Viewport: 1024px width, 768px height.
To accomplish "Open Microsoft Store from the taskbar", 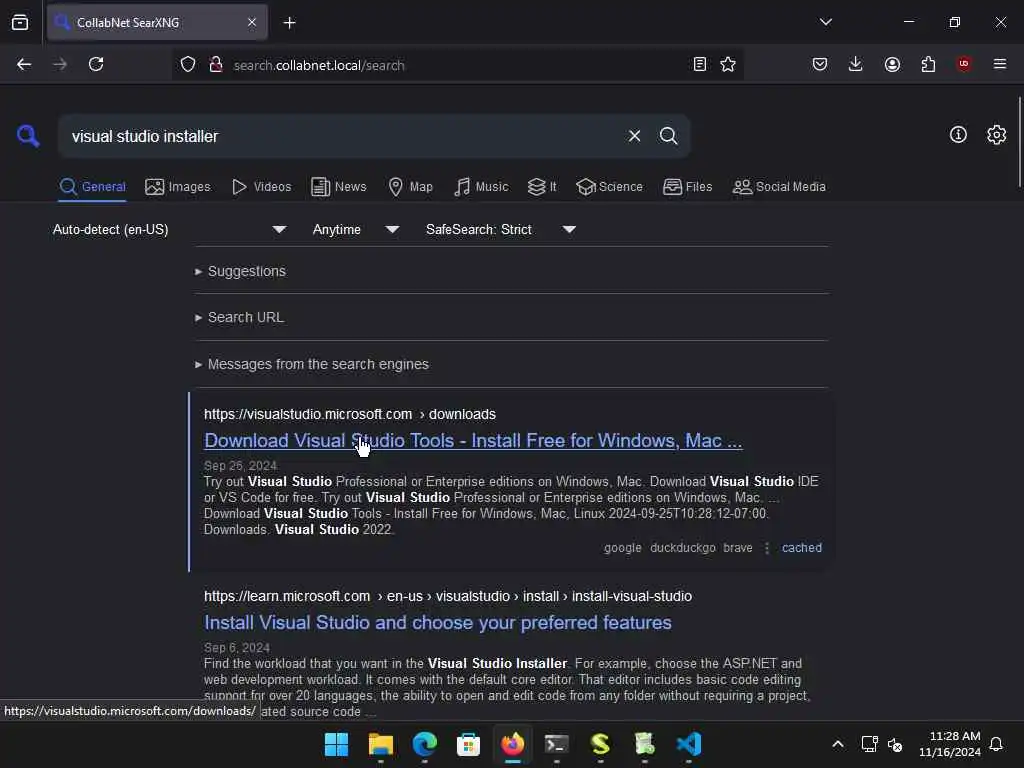I will 468,744.
